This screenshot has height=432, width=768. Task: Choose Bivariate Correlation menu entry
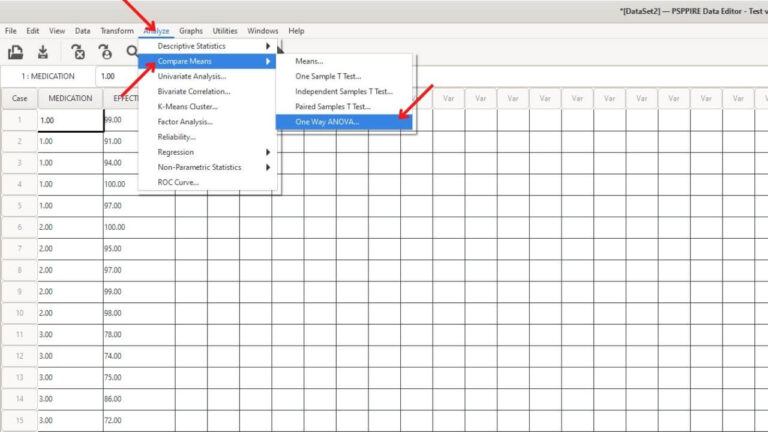coord(207,92)
